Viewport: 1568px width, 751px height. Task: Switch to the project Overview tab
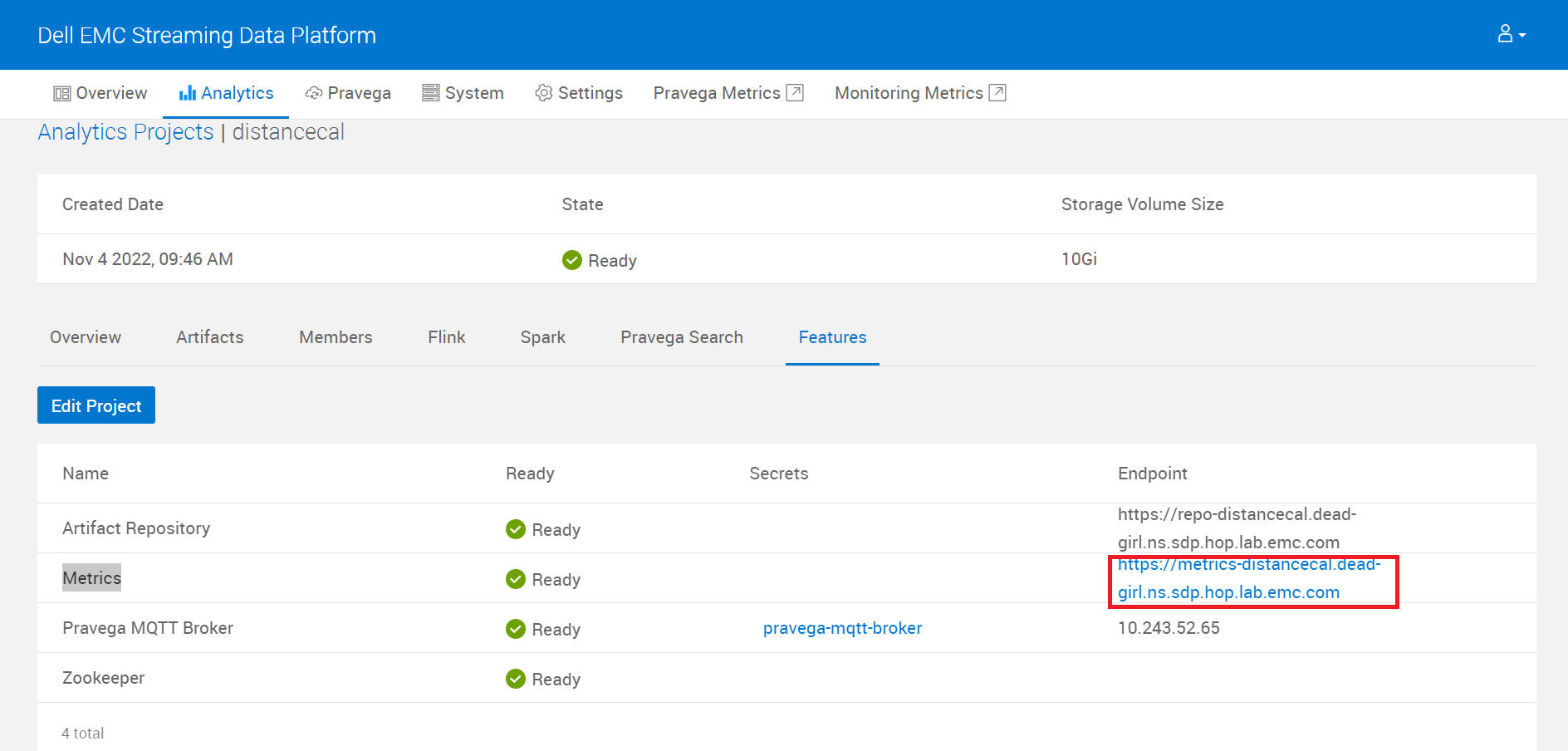[x=86, y=337]
